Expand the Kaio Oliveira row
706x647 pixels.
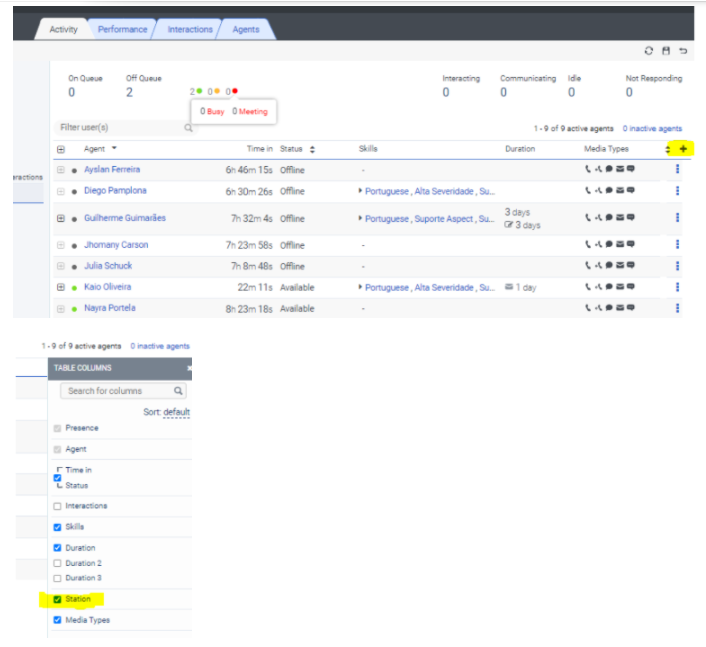click(x=61, y=287)
